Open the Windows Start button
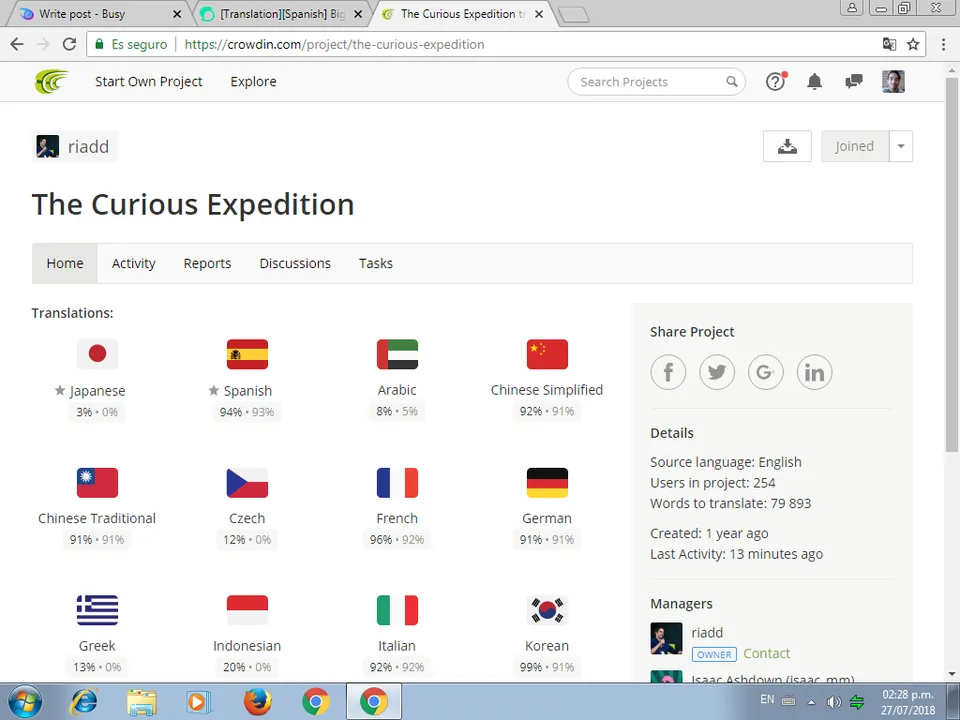The height and width of the screenshot is (720, 960). [x=24, y=702]
